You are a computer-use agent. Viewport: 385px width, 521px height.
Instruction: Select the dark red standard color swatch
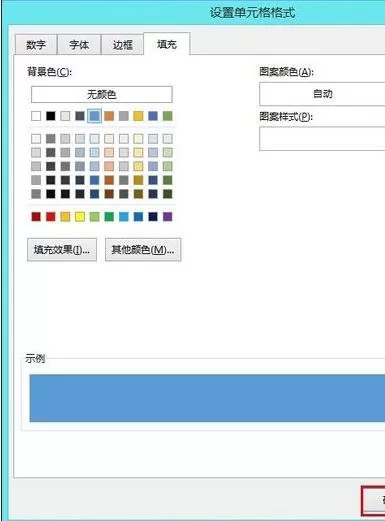pyautogui.click(x=36, y=217)
